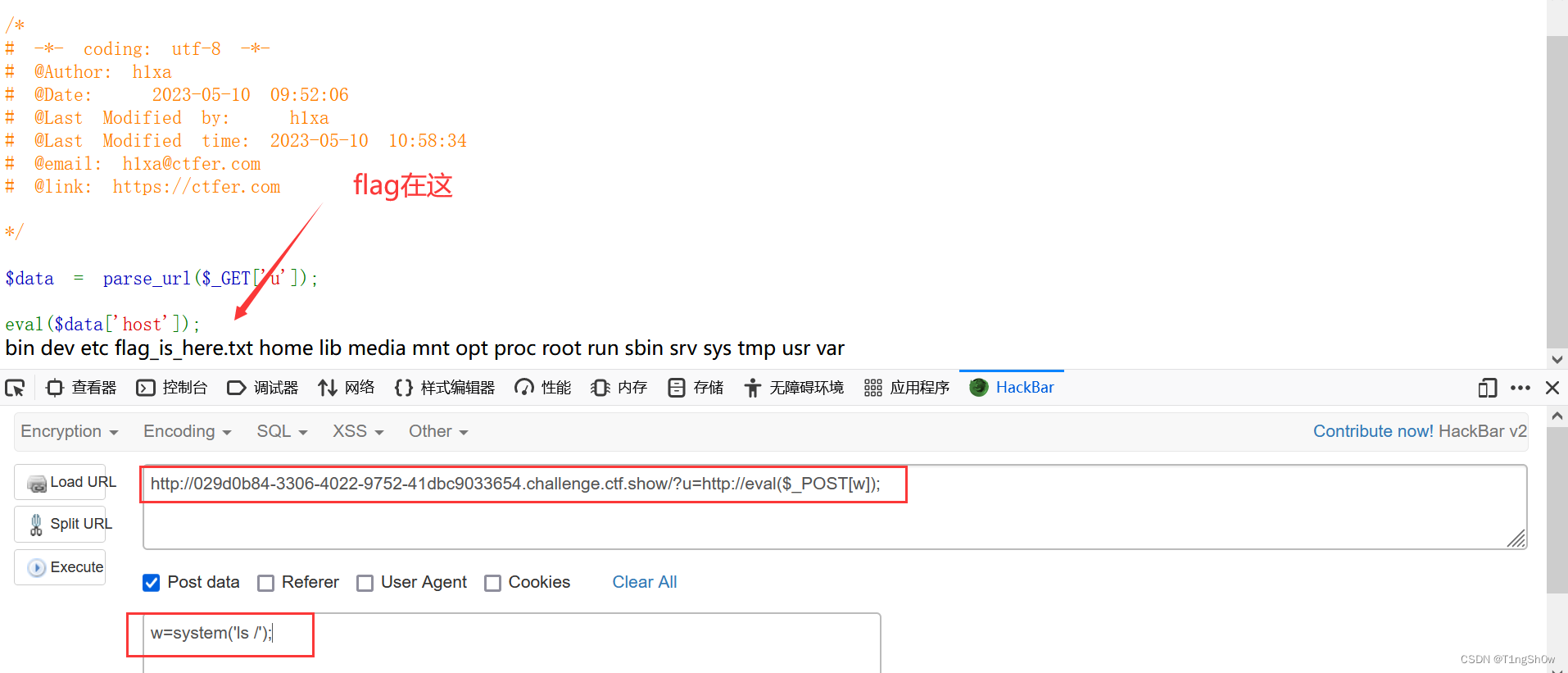This screenshot has width=1568, height=673.
Task: Click the page scrollbar down arrow
Action: [x=1557, y=359]
